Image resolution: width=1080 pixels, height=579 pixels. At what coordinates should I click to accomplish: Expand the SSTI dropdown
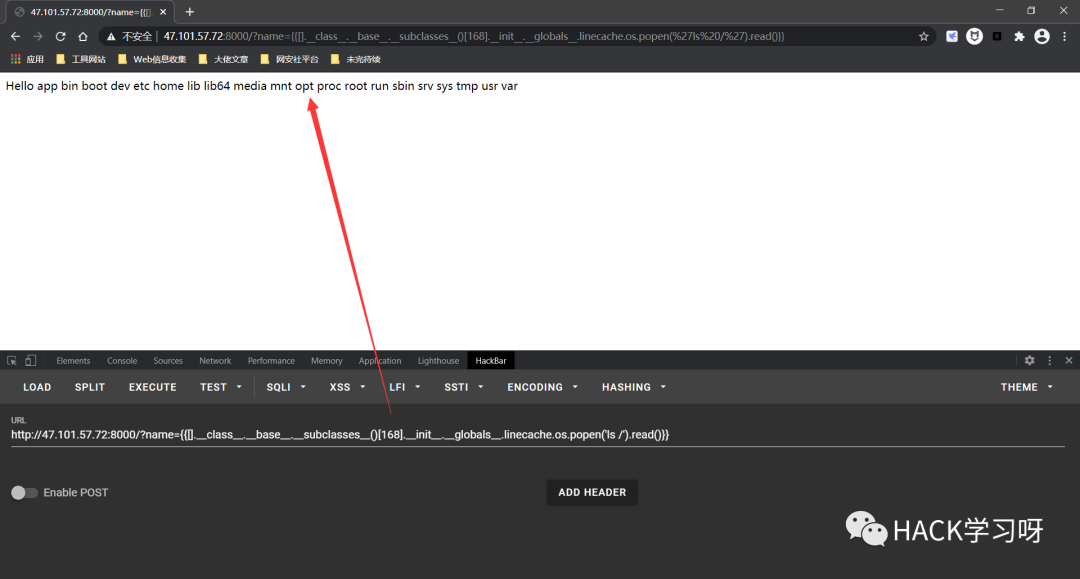tap(464, 387)
